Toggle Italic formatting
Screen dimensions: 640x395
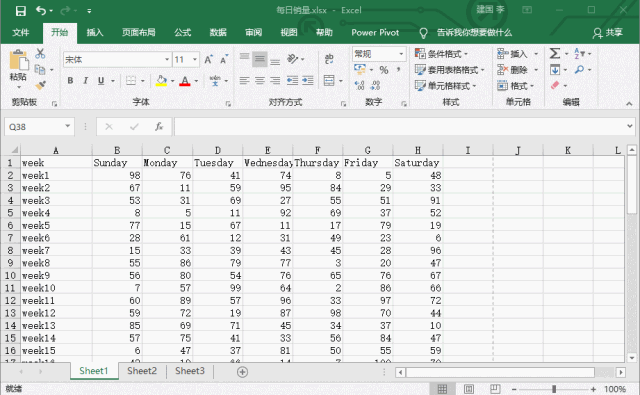click(85, 80)
